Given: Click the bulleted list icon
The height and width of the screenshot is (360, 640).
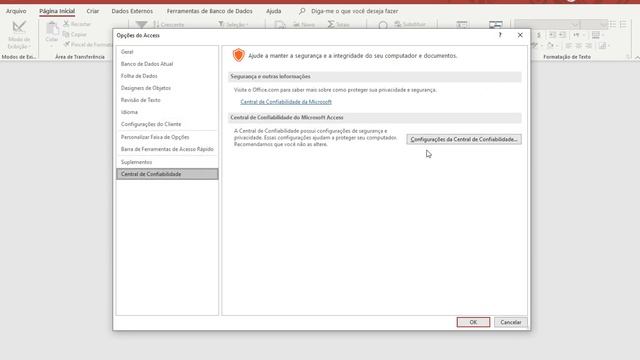Looking at the screenshot, I should pyautogui.click(x=613, y=24).
